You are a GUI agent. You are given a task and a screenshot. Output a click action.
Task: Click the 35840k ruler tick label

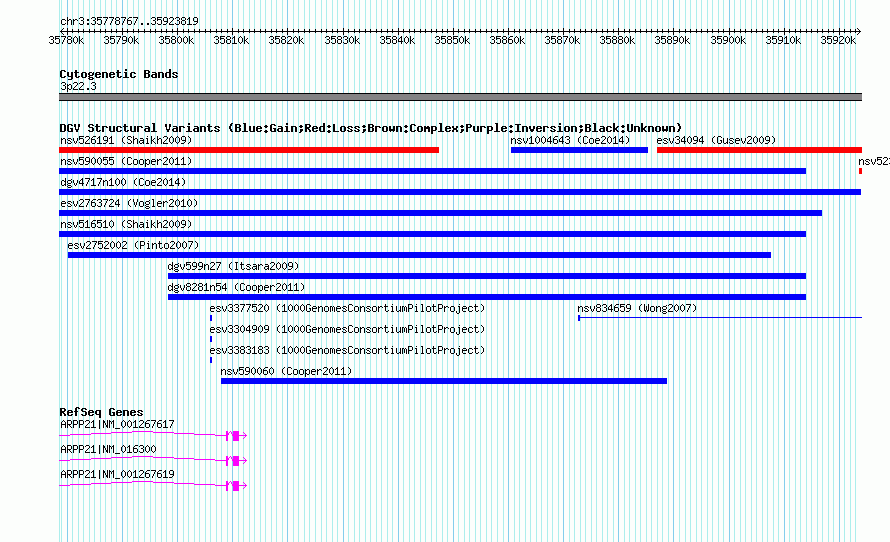[397, 40]
